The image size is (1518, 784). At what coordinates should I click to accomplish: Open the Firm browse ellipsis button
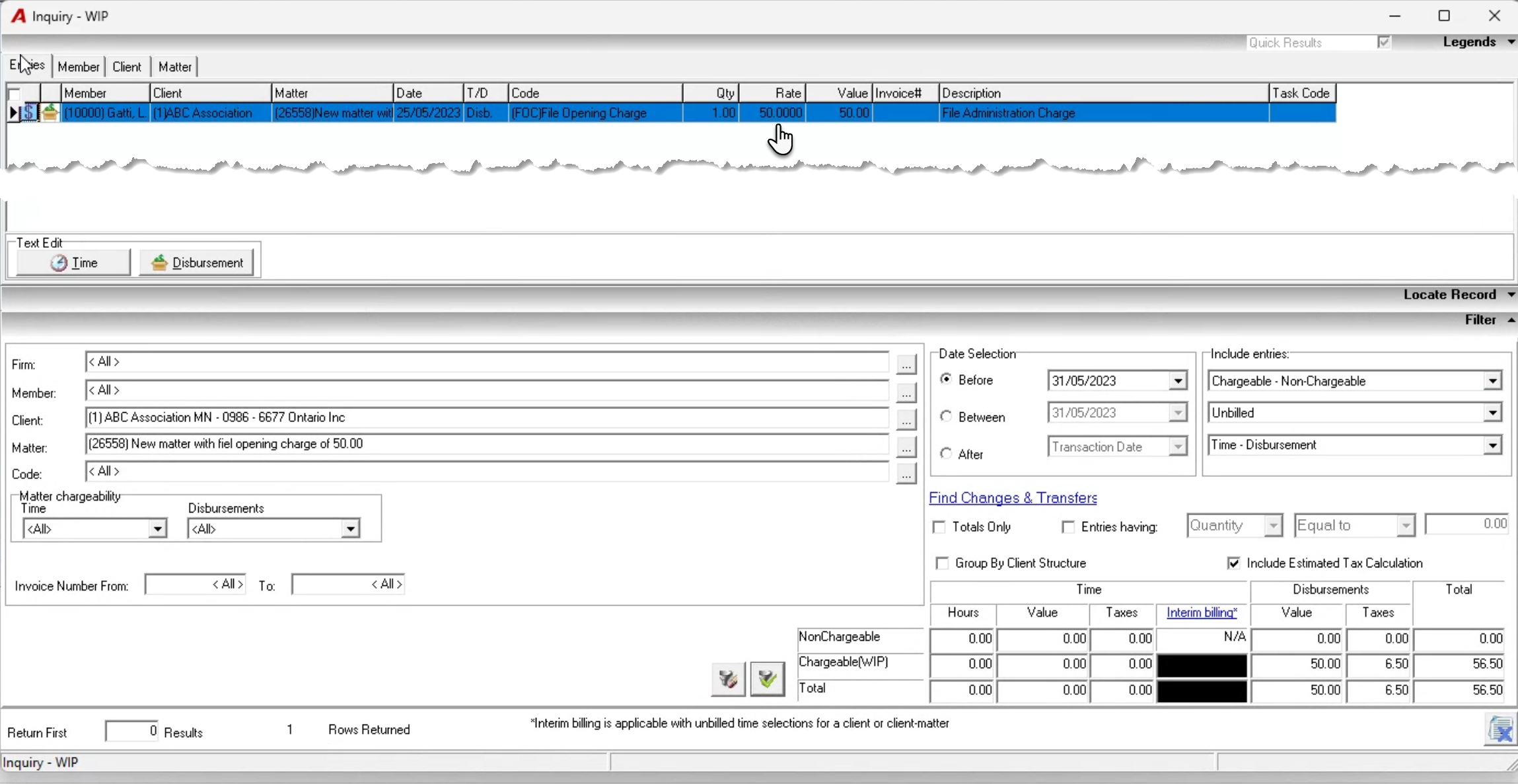click(906, 364)
